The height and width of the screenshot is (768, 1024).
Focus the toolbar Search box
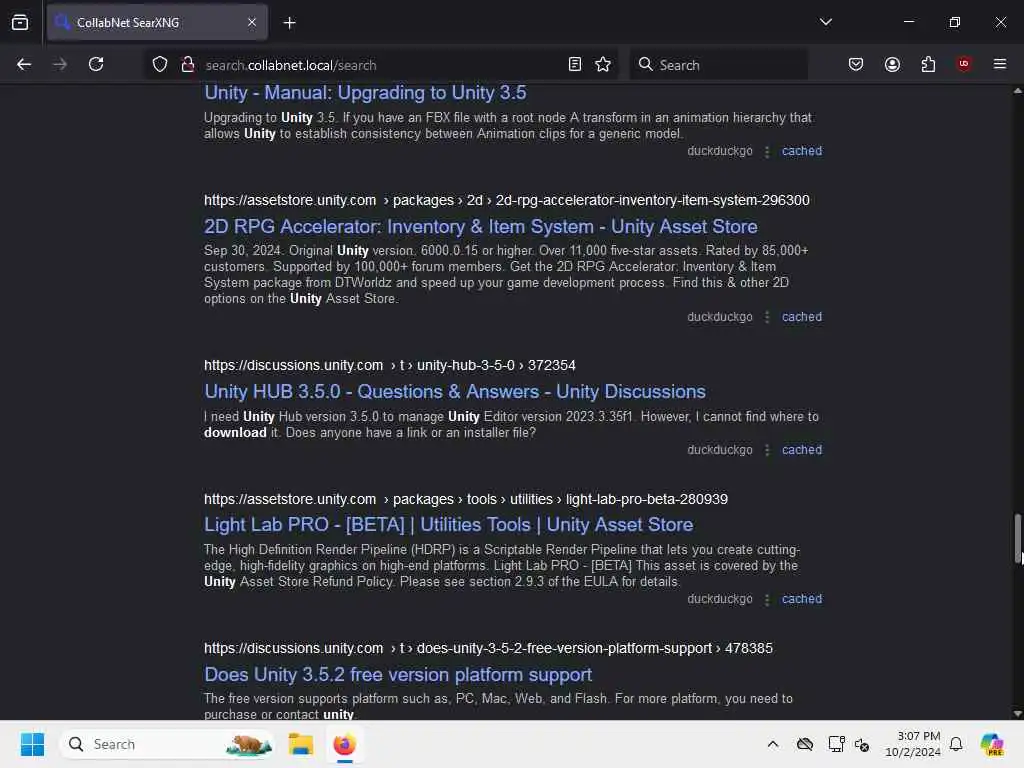click(x=718, y=65)
